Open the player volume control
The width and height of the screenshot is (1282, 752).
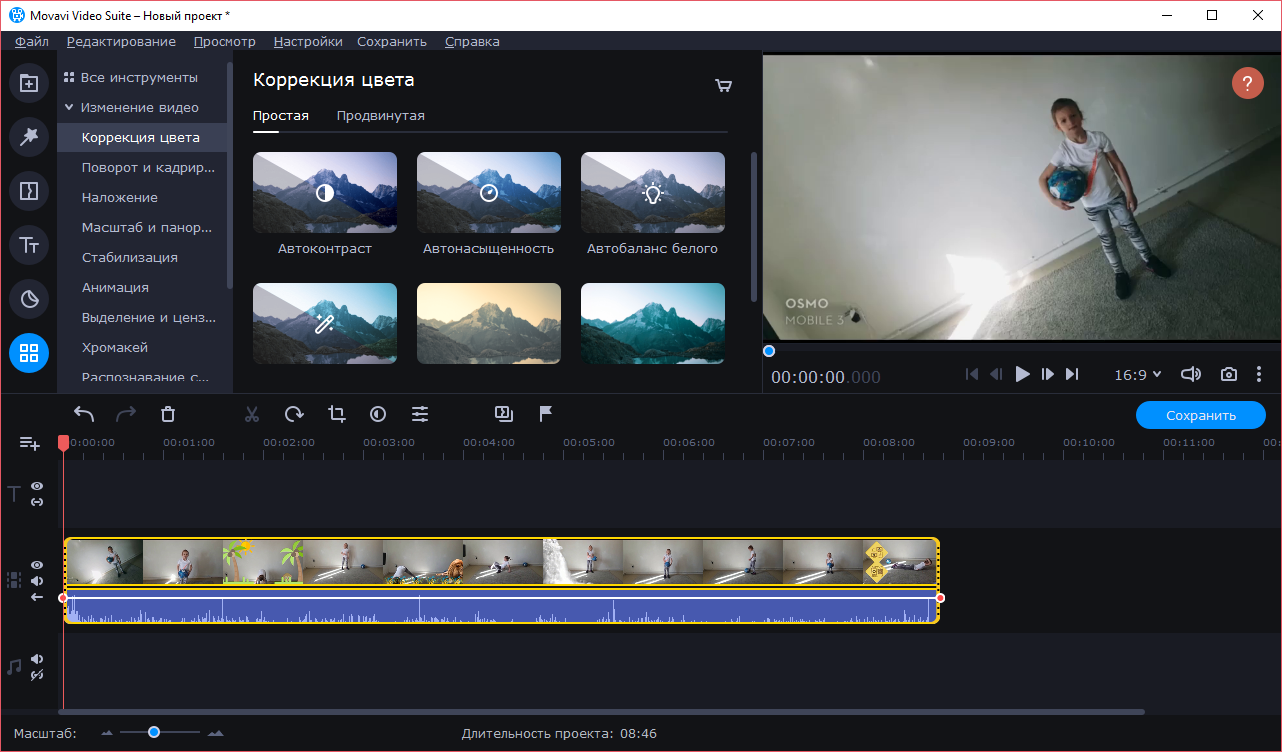coord(1190,374)
